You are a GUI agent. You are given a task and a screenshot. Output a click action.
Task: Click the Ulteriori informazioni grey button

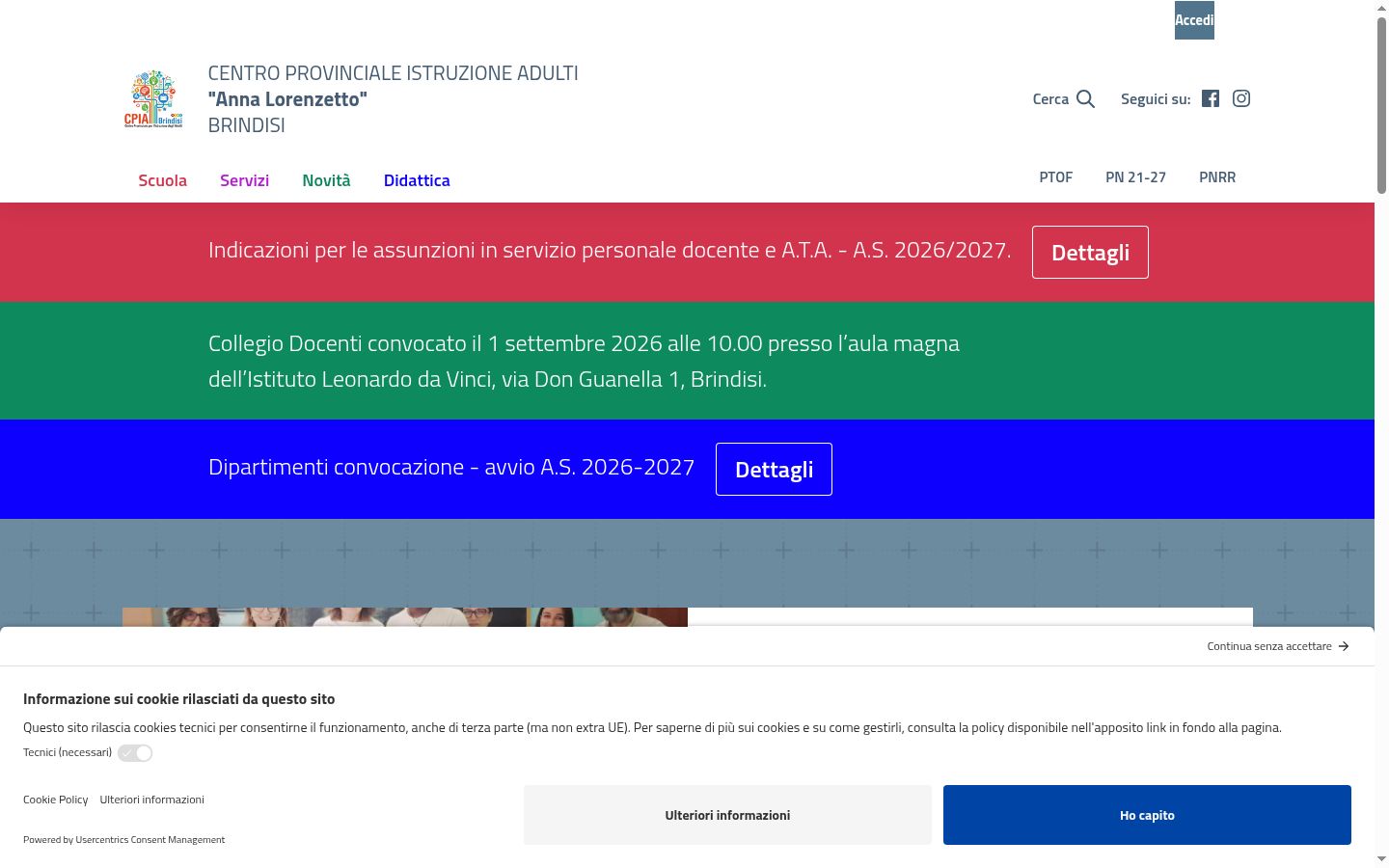coord(727,815)
